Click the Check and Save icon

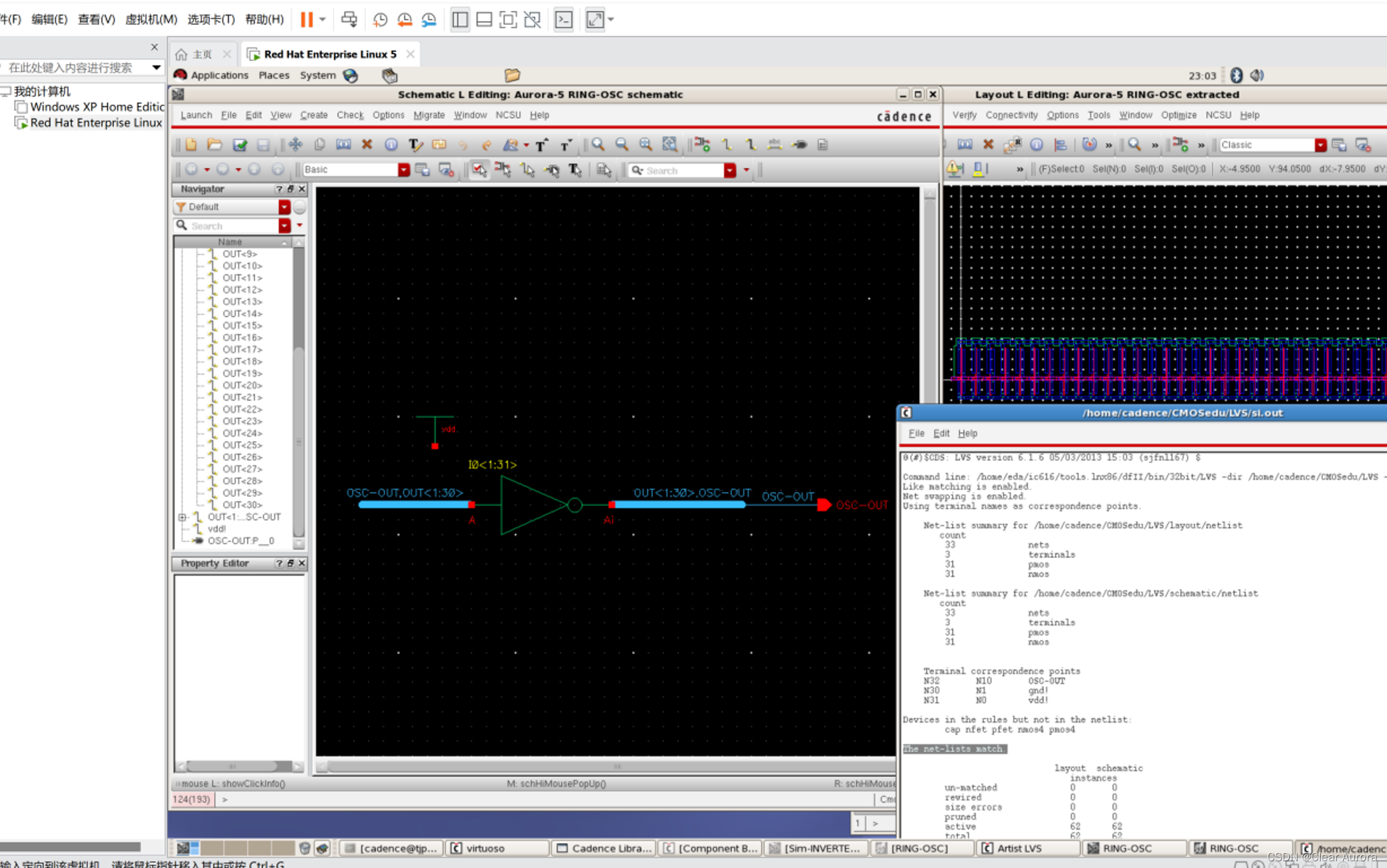[x=240, y=144]
